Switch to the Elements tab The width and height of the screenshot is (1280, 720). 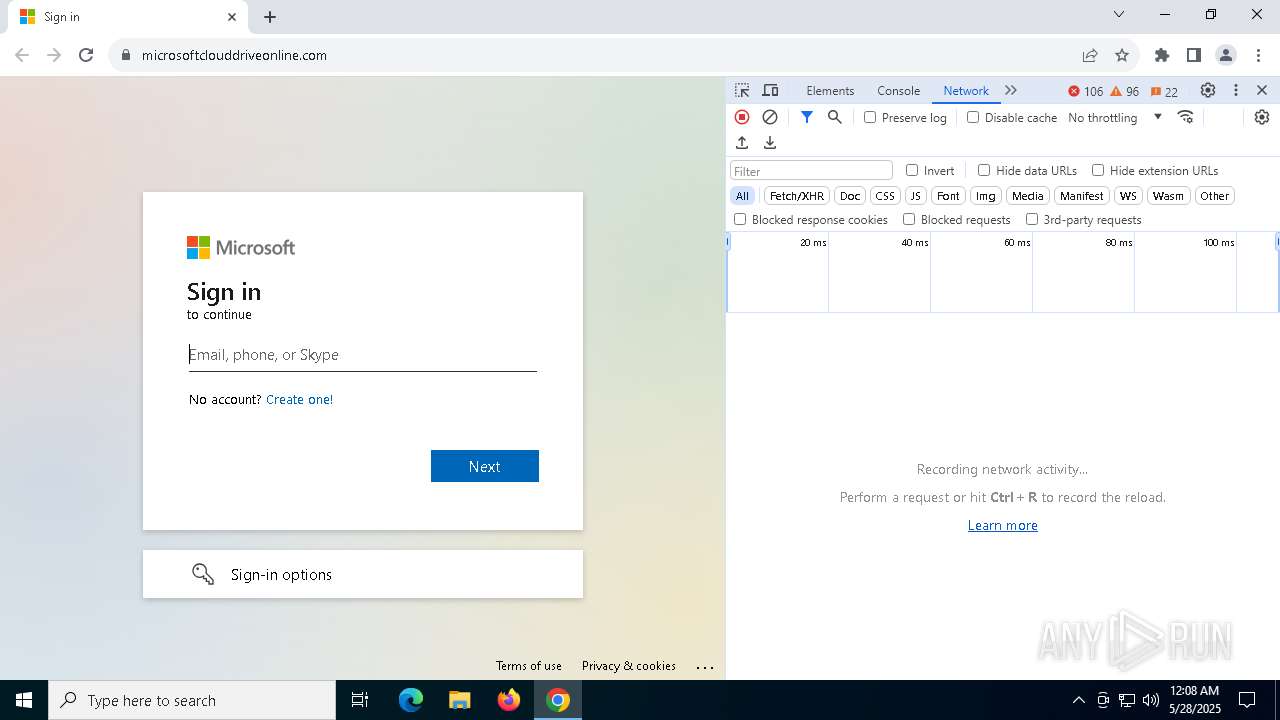(830, 90)
